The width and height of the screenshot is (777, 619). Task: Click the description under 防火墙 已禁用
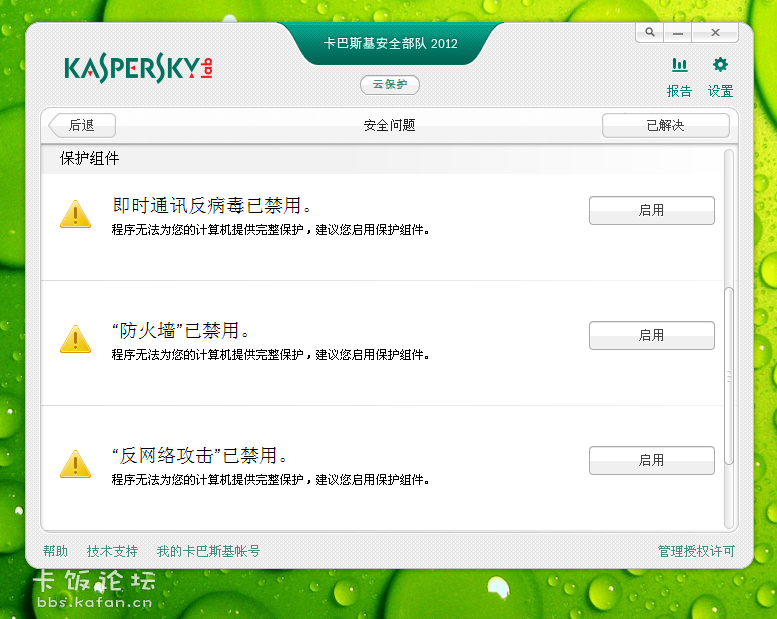(x=270, y=355)
